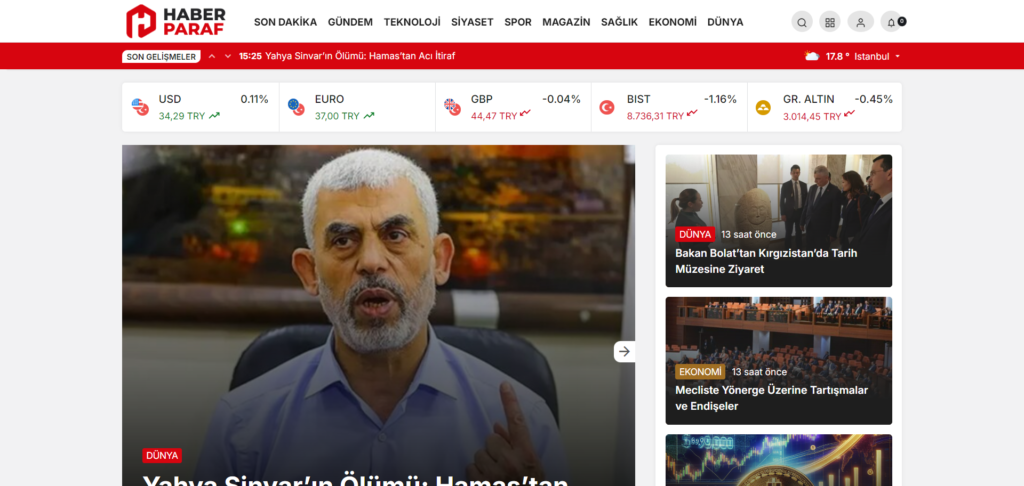Show next headline with down chevron

(228, 56)
